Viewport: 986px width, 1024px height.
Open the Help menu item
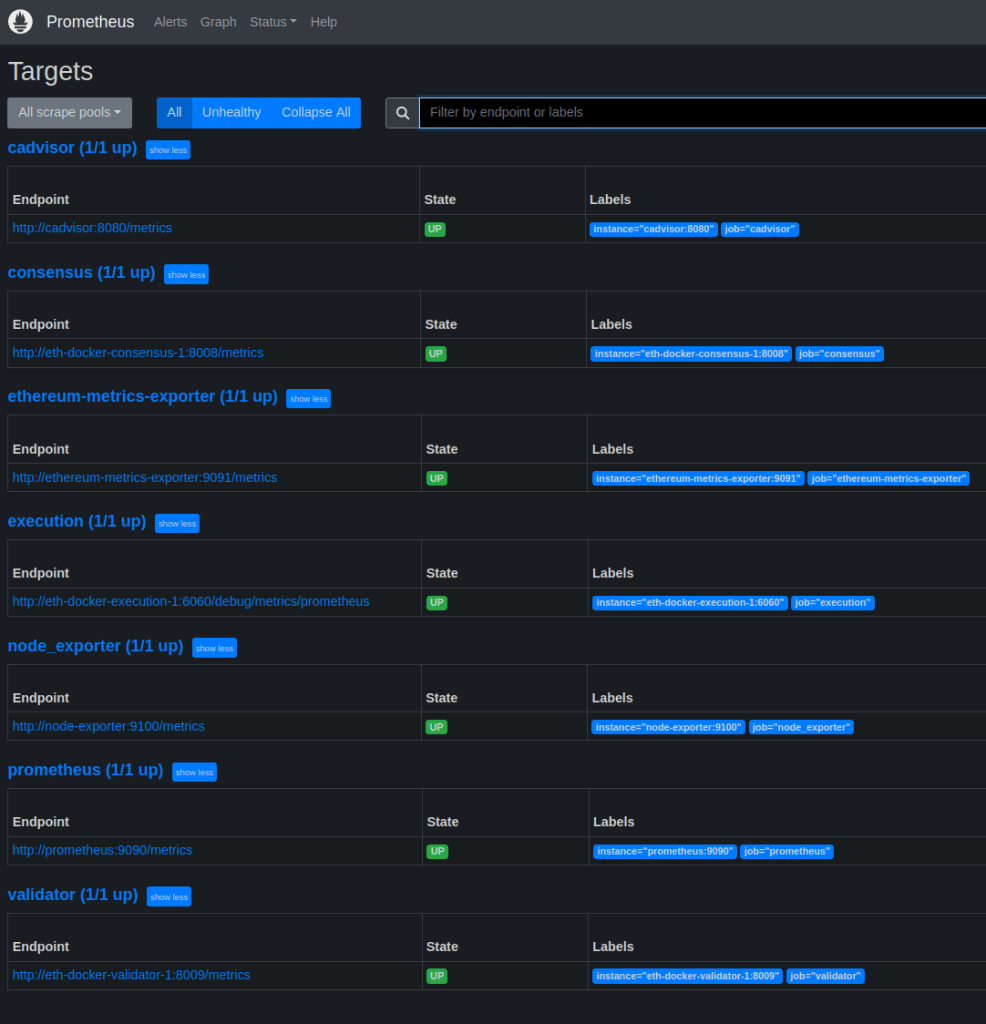click(323, 22)
